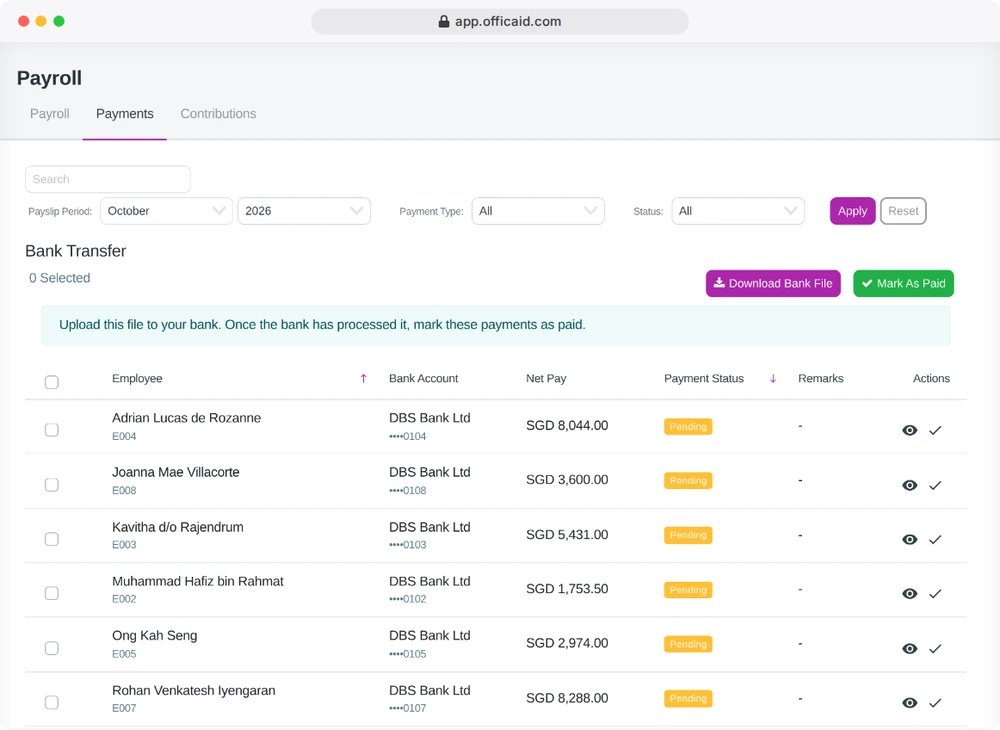
Task: Click the app.officaid.com address bar
Action: (500, 22)
